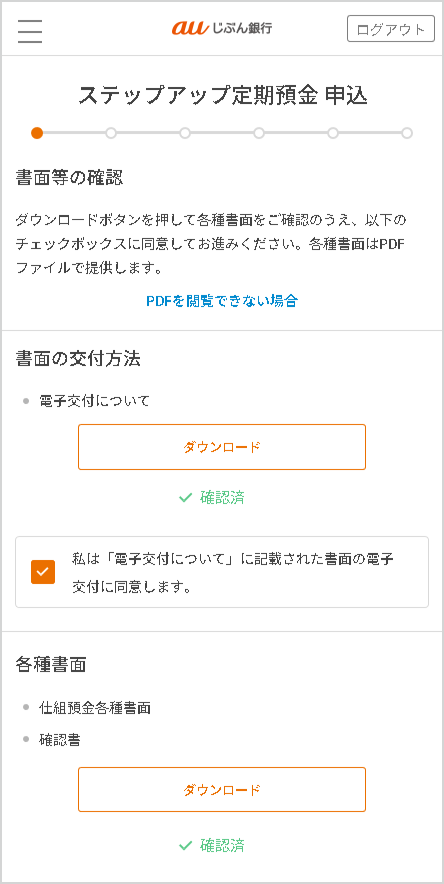This screenshot has height=884, width=444.
Task: Click the third progress step circle
Action: pos(185,133)
